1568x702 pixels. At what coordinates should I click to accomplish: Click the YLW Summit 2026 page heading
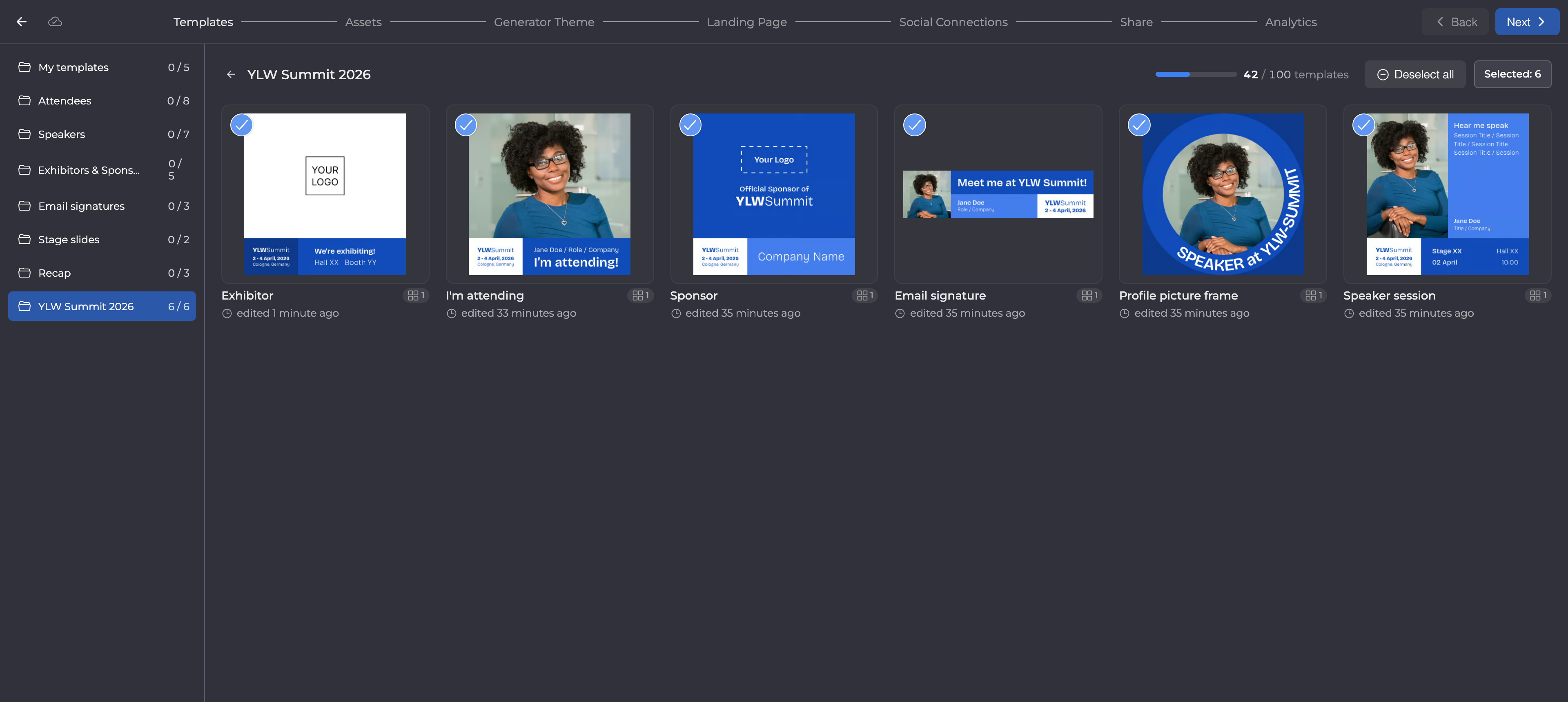point(309,74)
